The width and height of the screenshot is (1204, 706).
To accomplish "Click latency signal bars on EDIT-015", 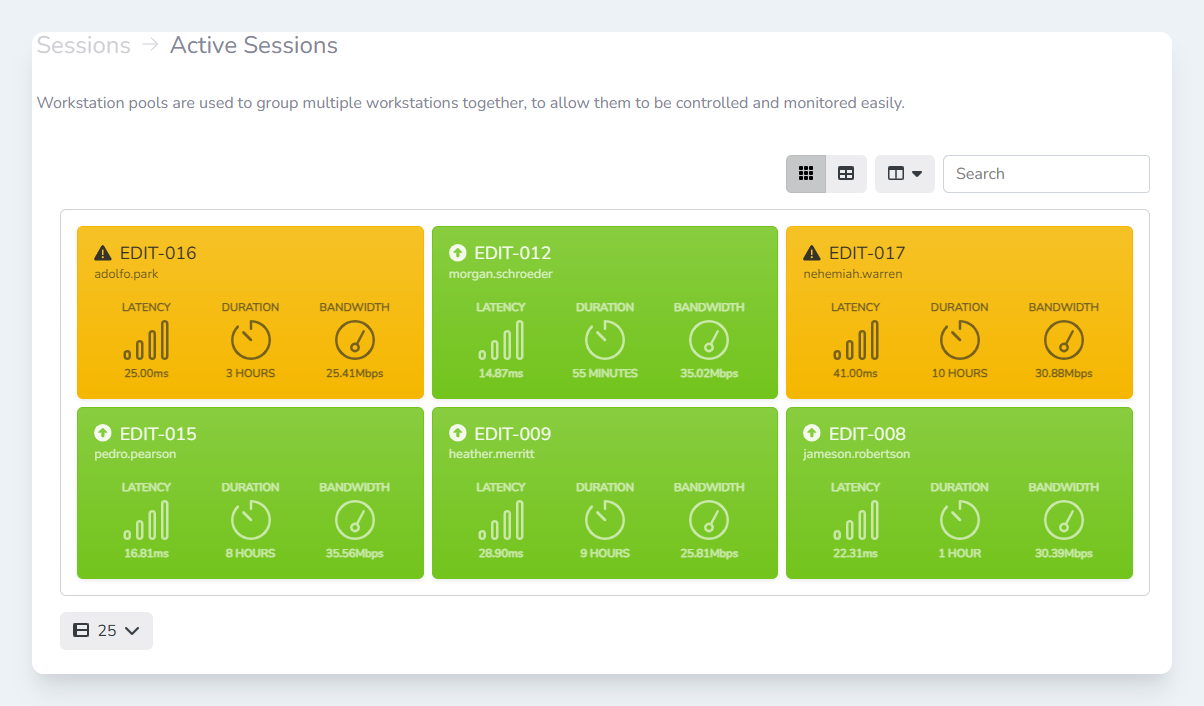I will coord(146,520).
